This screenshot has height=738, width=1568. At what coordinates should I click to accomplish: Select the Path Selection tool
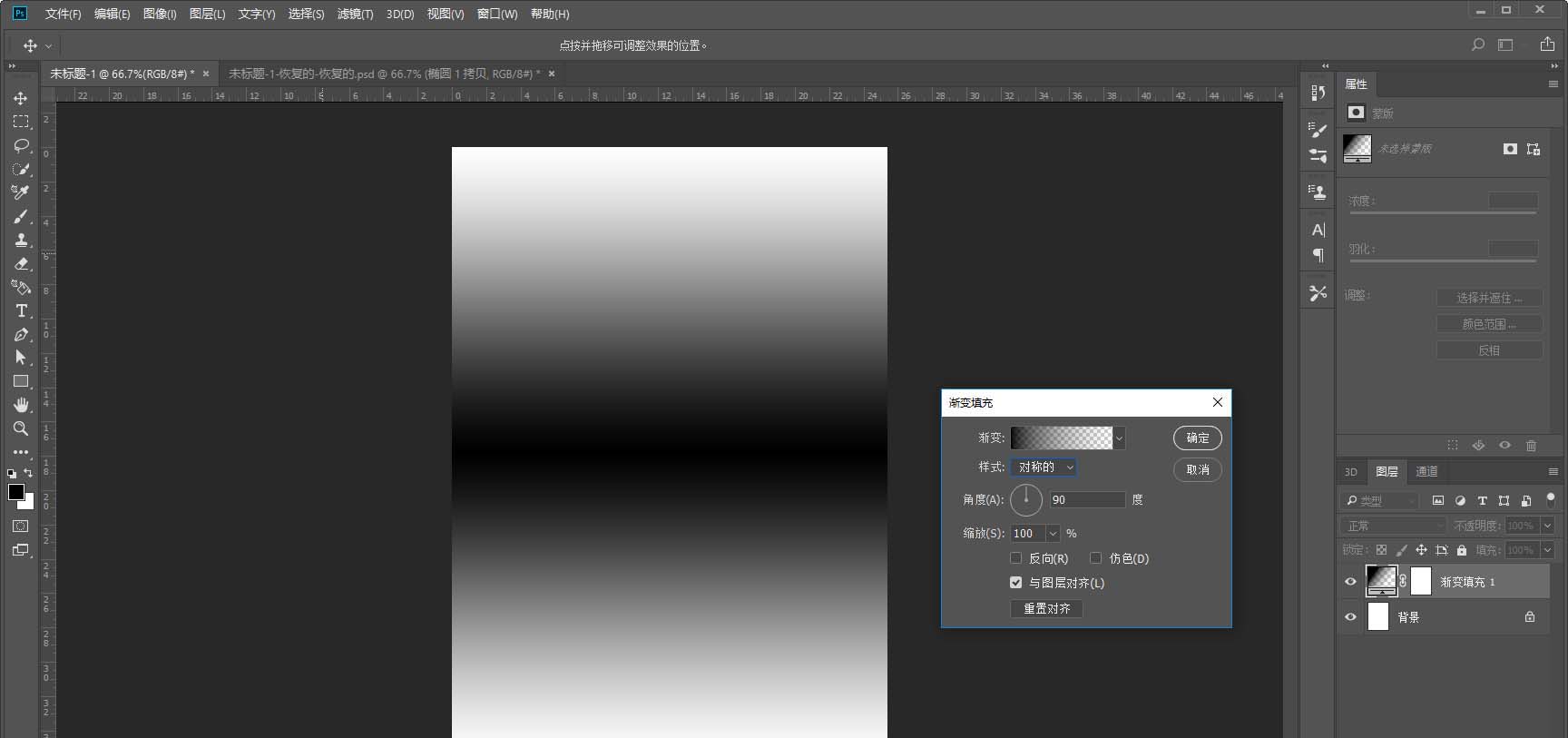point(21,358)
